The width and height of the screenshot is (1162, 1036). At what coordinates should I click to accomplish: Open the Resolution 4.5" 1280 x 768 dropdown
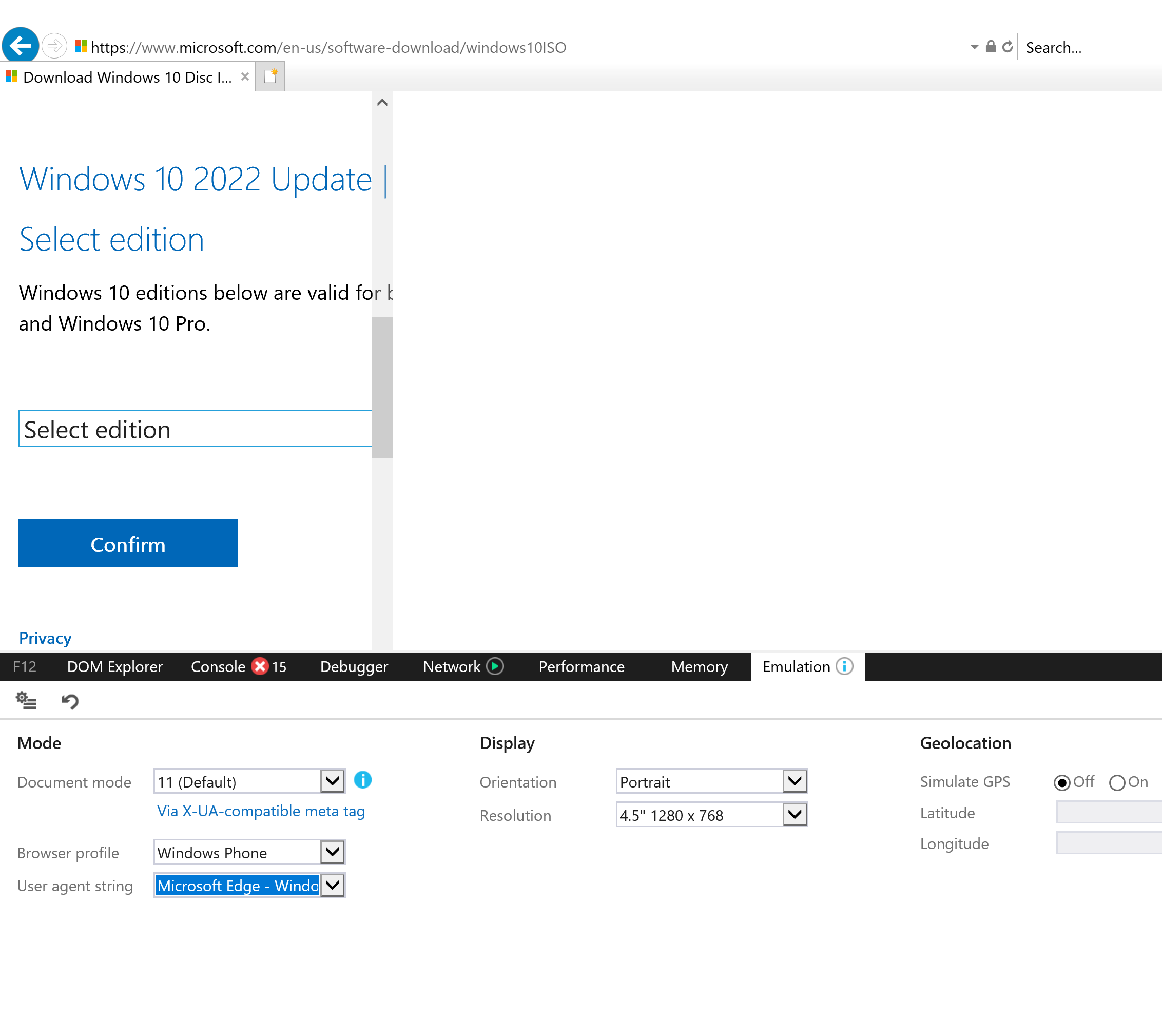[x=712, y=815]
